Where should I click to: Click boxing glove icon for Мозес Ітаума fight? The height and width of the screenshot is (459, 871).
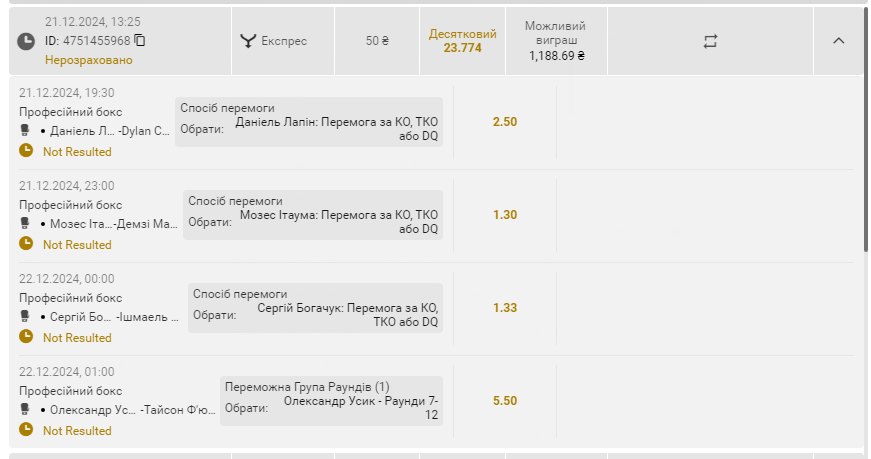24,223
